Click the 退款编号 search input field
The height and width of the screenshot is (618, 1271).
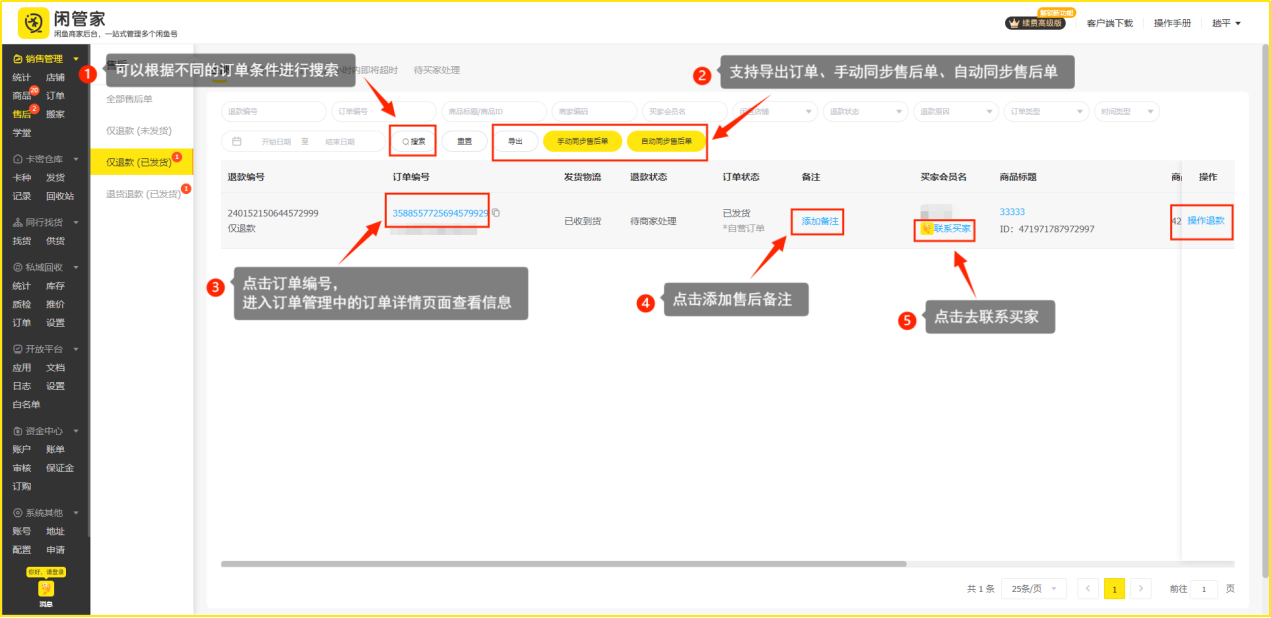(273, 112)
